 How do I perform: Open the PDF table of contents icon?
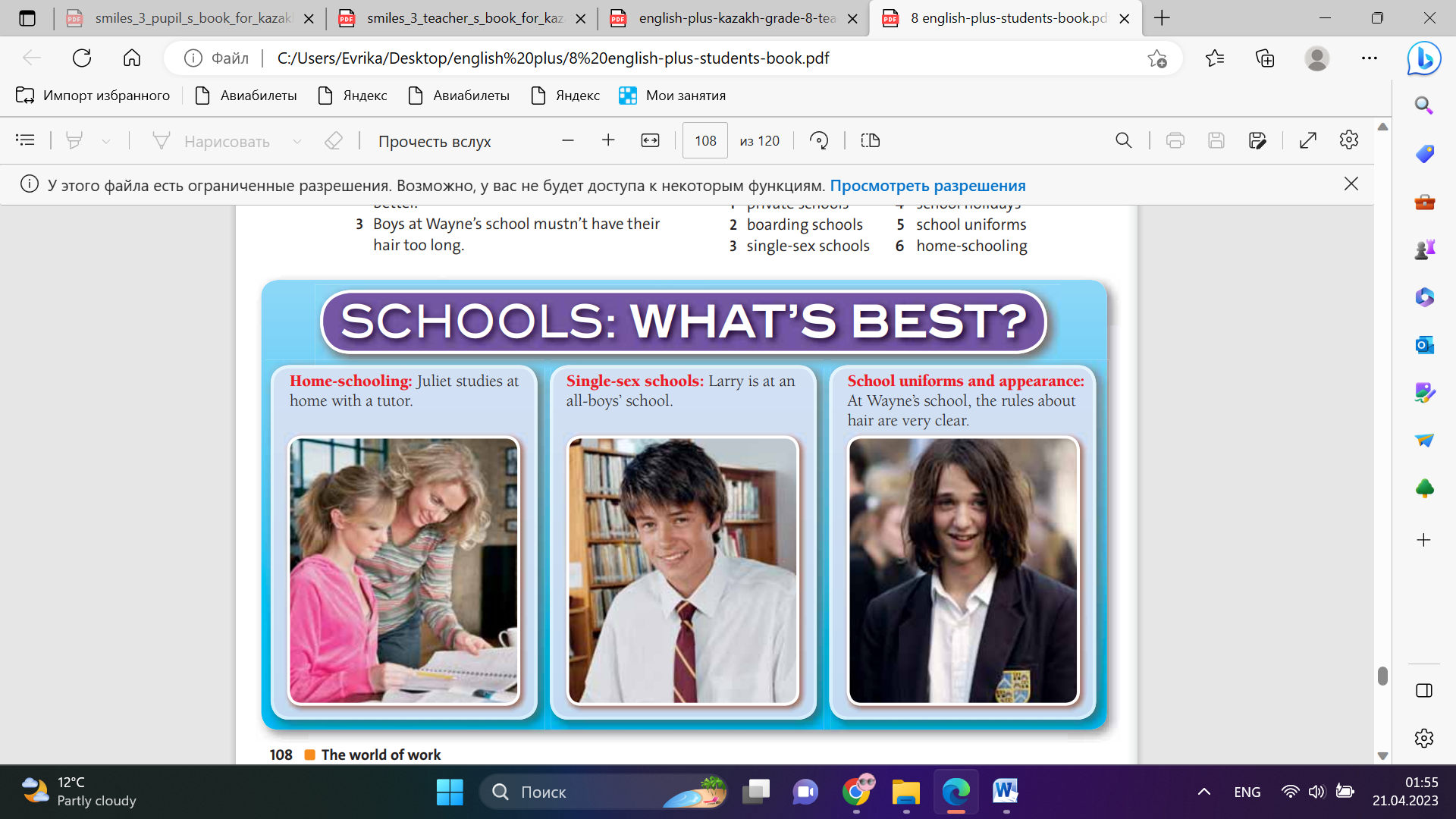(25, 140)
